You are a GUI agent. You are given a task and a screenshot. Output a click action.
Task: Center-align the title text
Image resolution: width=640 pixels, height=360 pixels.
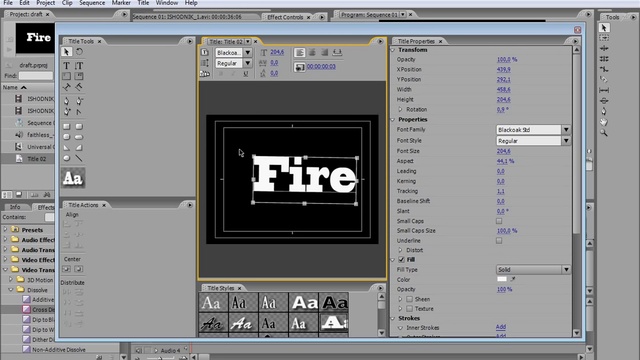312,52
